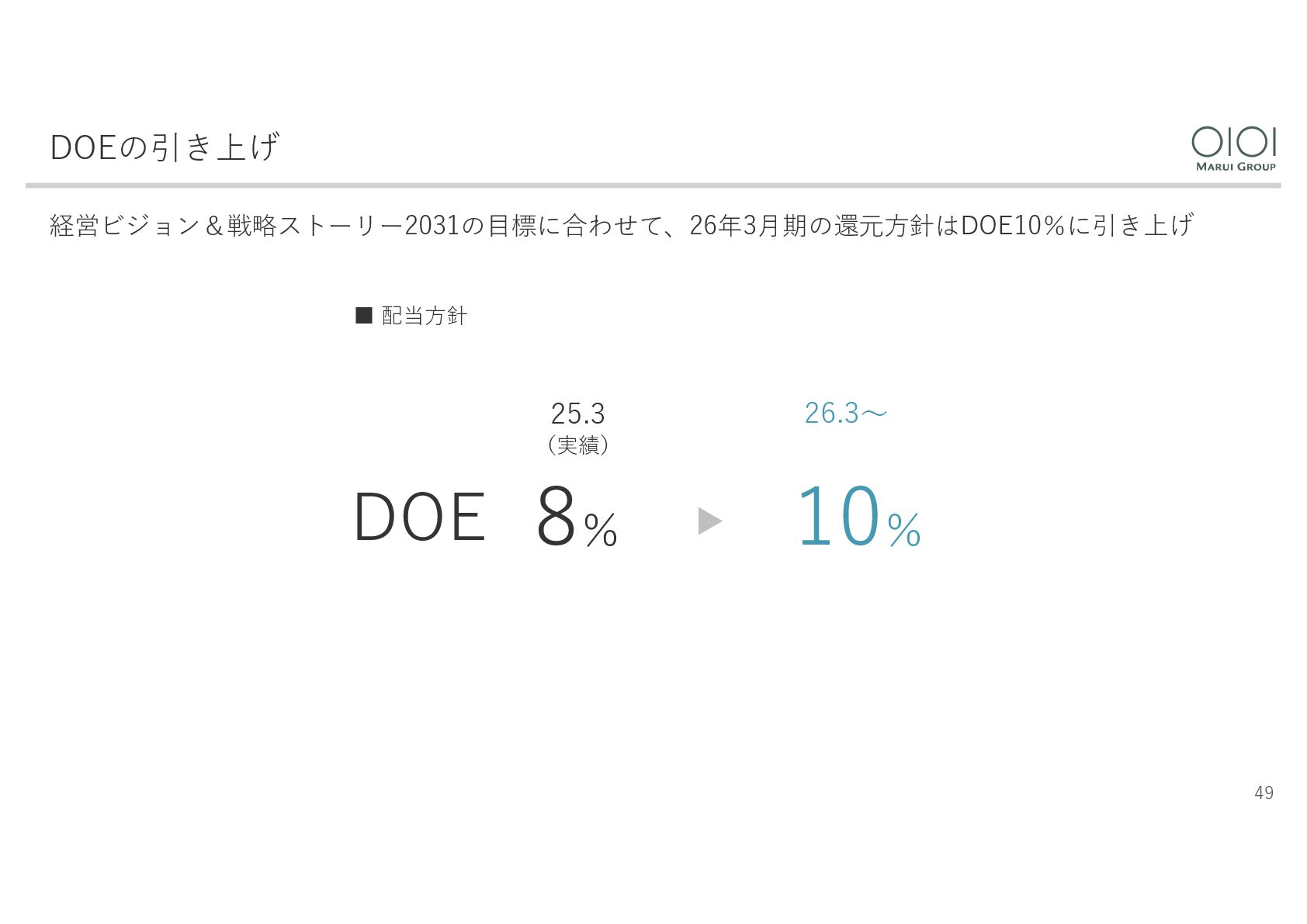Click the black square bullet before 配当方針

[364, 315]
